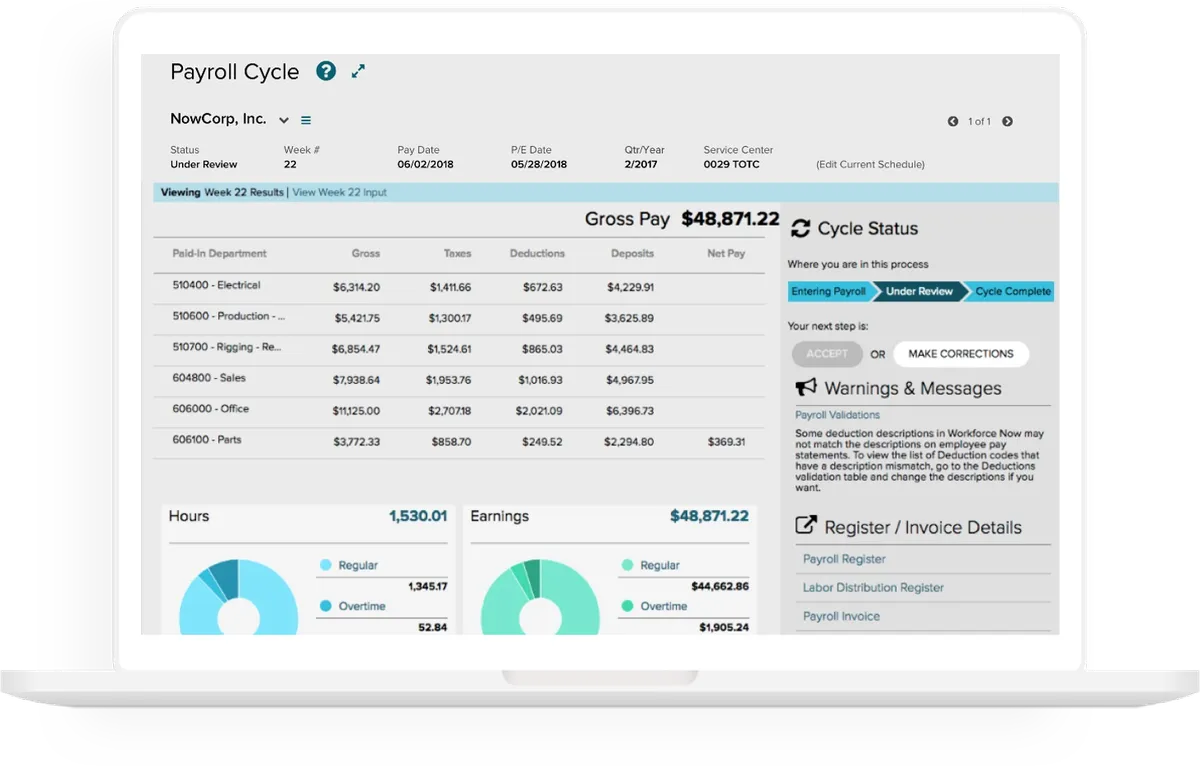Select the Entering Payroll step

[x=829, y=292]
